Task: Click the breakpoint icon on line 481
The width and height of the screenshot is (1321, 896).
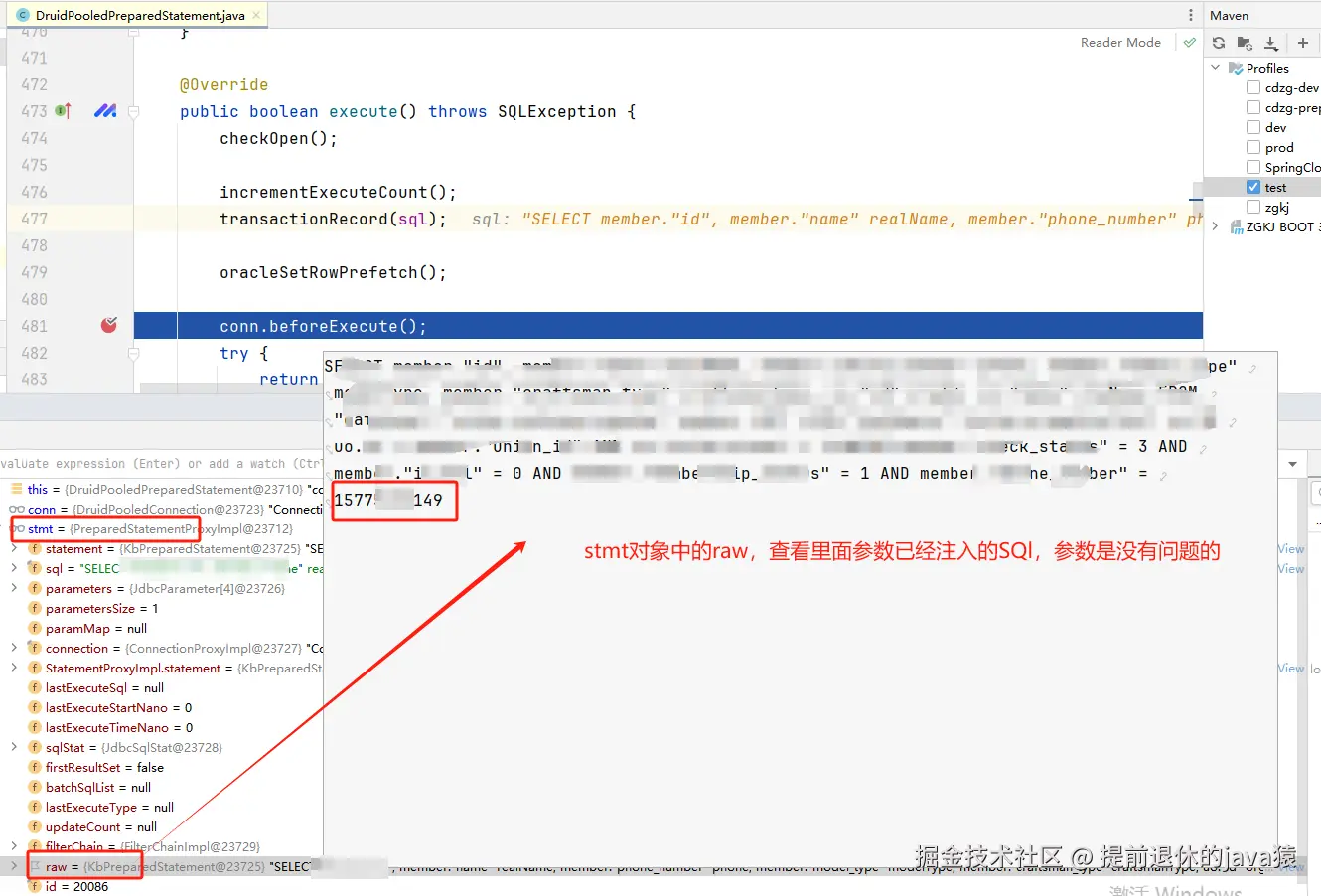Action: click(109, 325)
